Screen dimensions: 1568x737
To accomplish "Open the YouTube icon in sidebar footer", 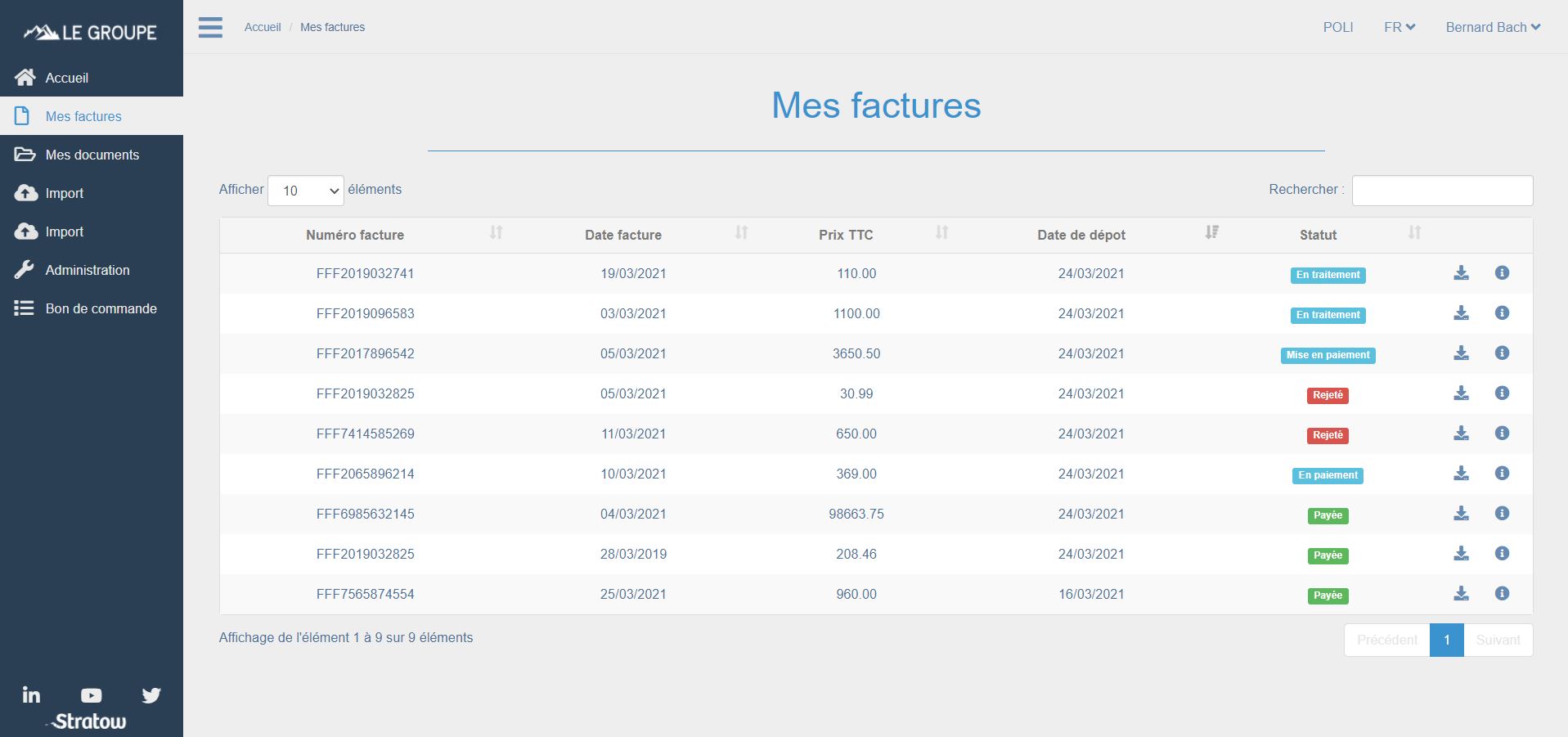I will pyautogui.click(x=92, y=695).
